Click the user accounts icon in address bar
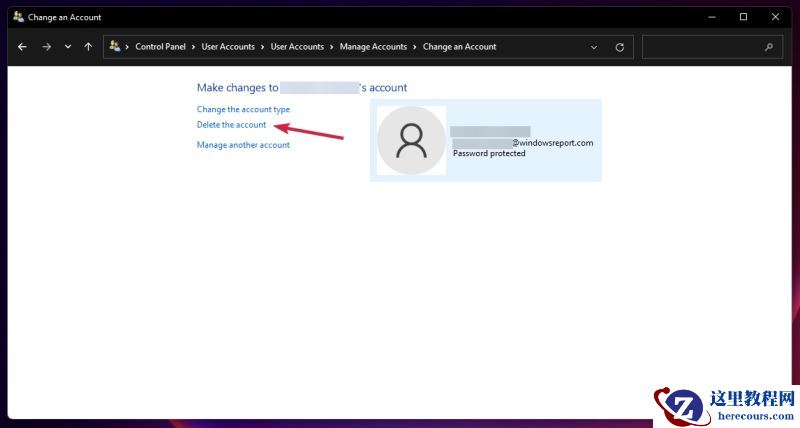800x428 pixels. 115,46
